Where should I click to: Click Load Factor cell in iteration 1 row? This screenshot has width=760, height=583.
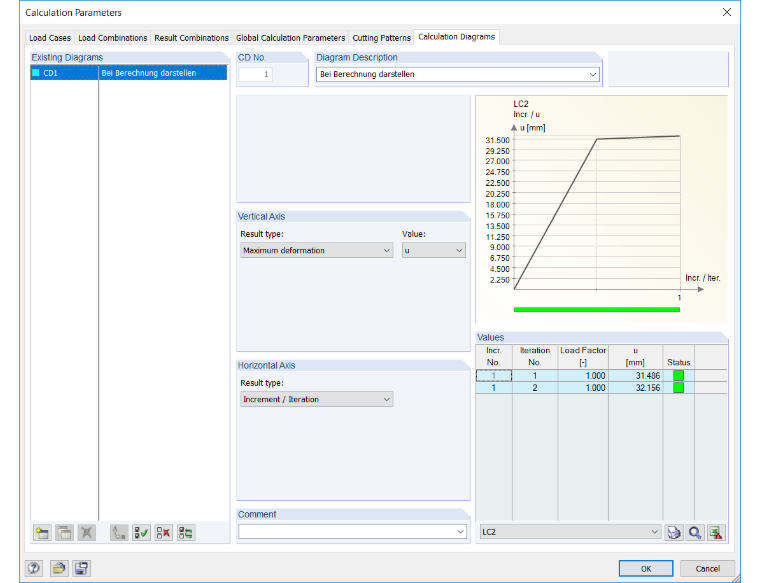pyautogui.click(x=583, y=376)
